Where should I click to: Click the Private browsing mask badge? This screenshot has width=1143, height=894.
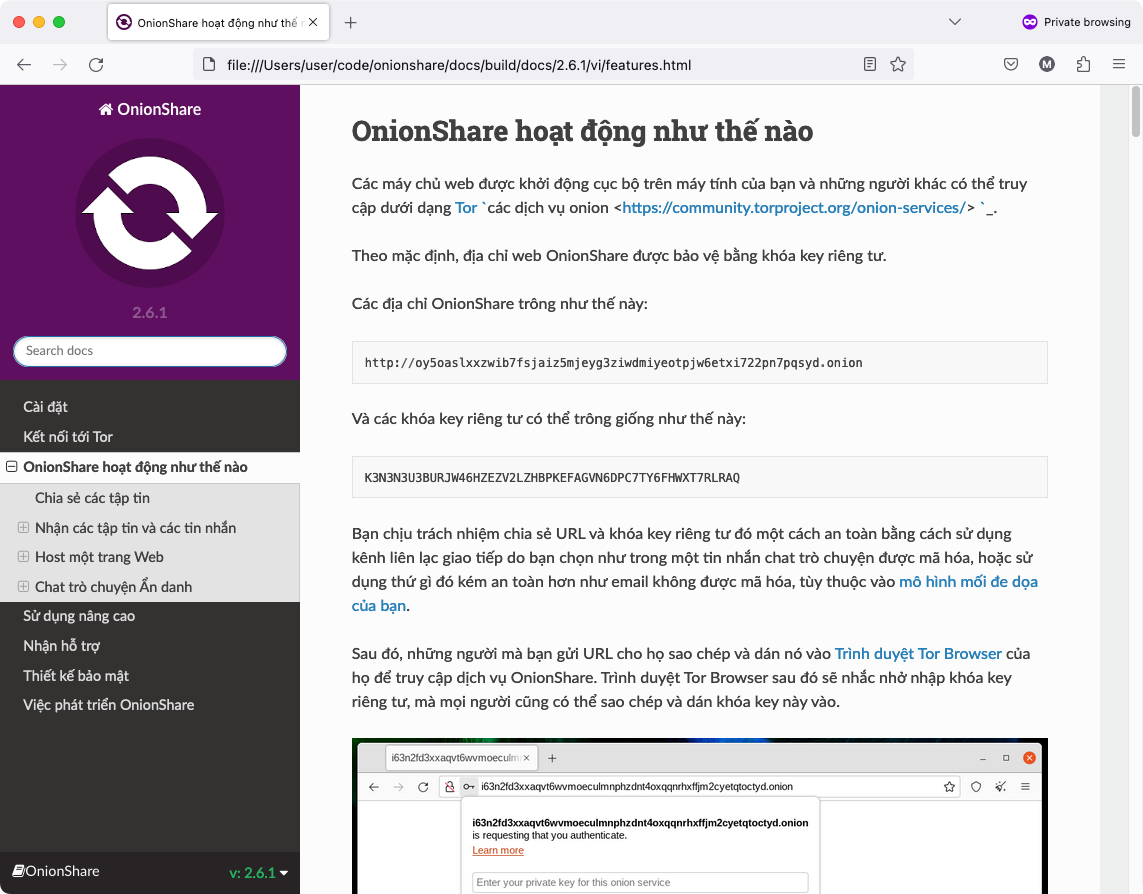click(x=1029, y=21)
